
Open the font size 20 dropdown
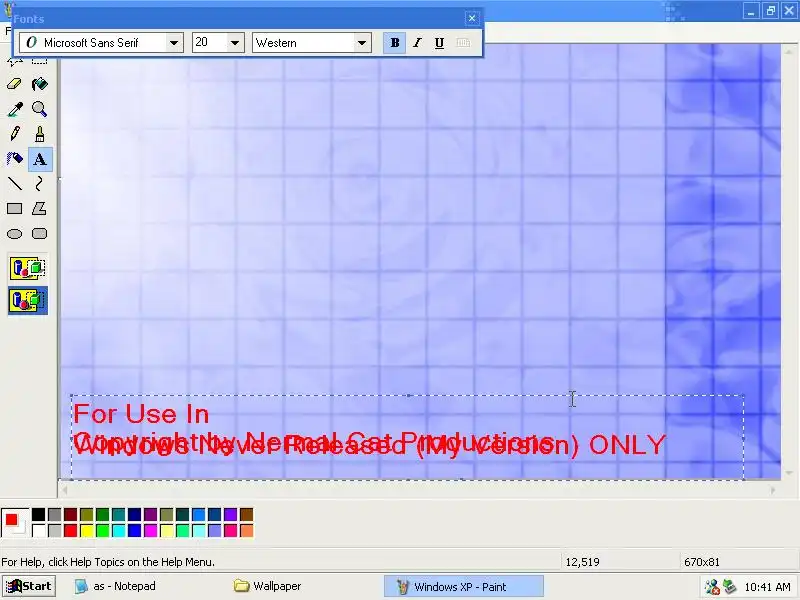tap(235, 43)
